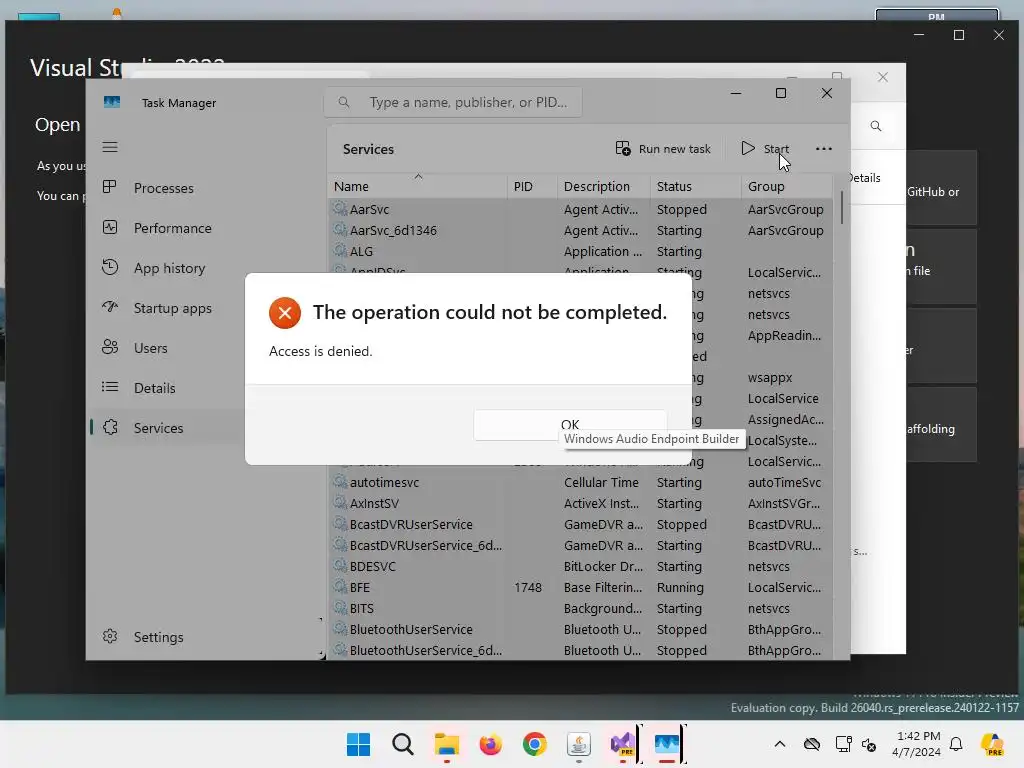
Task: Launch Google Chrome from taskbar
Action: pyautogui.click(x=534, y=744)
